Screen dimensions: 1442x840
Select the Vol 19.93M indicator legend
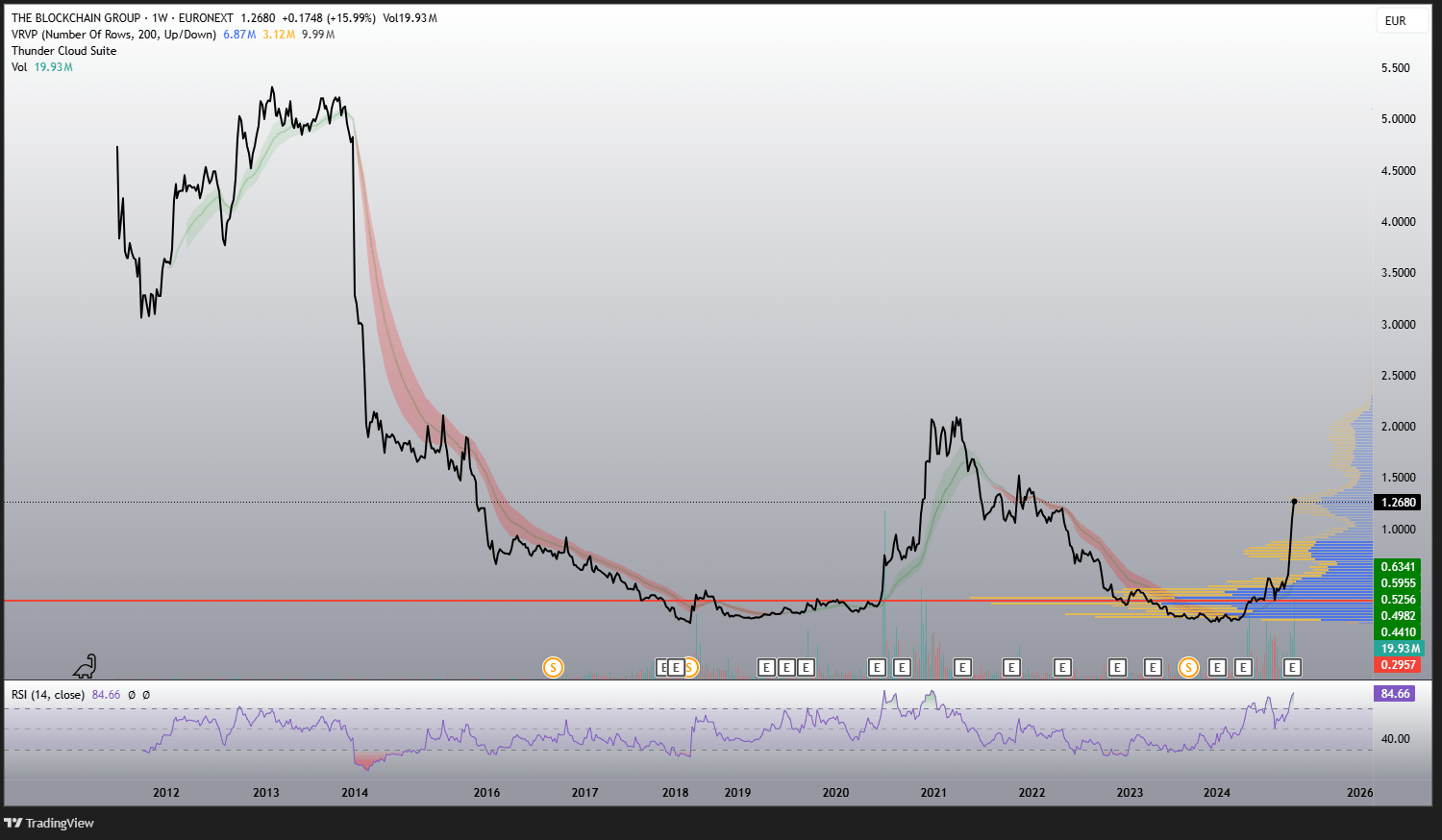(42, 67)
